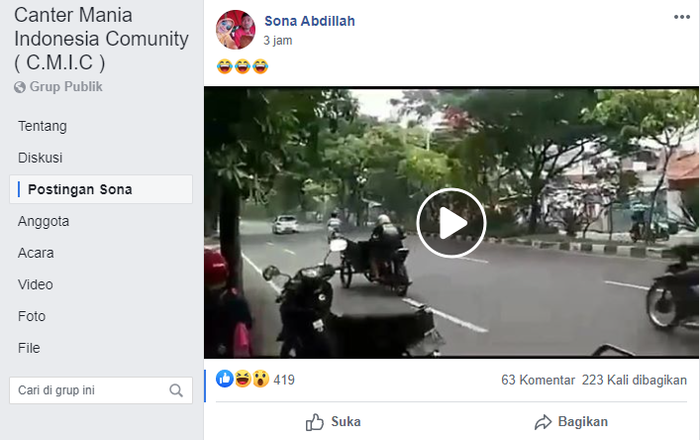Image resolution: width=700 pixels, height=440 pixels.
Task: Click the laughing reaction icon
Action: coord(242,379)
